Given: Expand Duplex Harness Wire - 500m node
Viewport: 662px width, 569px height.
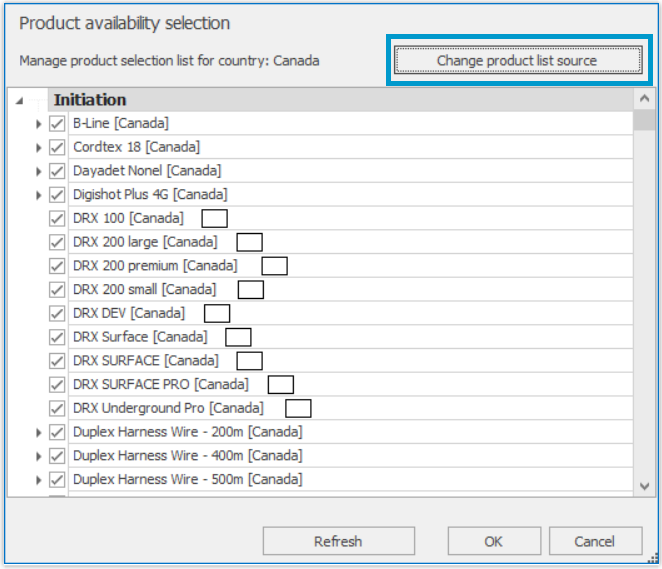Looking at the screenshot, I should point(38,480).
